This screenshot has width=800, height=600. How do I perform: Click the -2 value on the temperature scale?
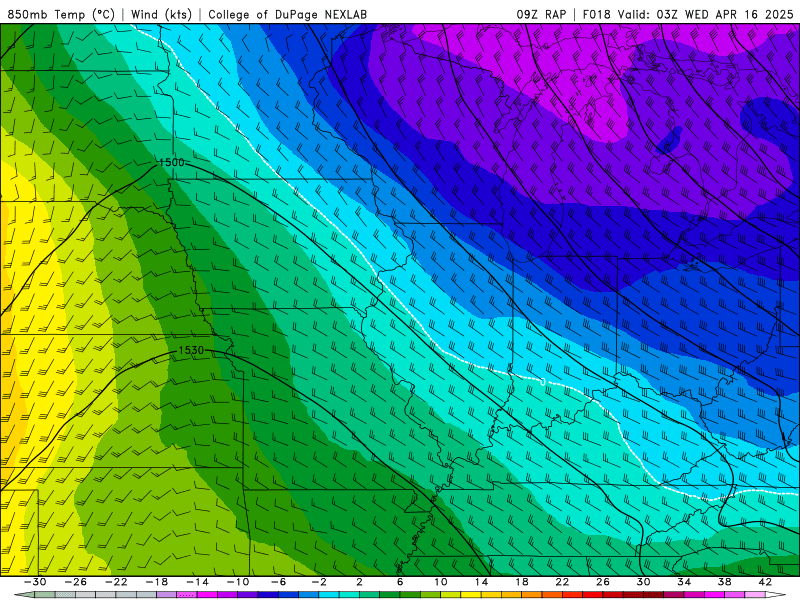[x=319, y=582]
